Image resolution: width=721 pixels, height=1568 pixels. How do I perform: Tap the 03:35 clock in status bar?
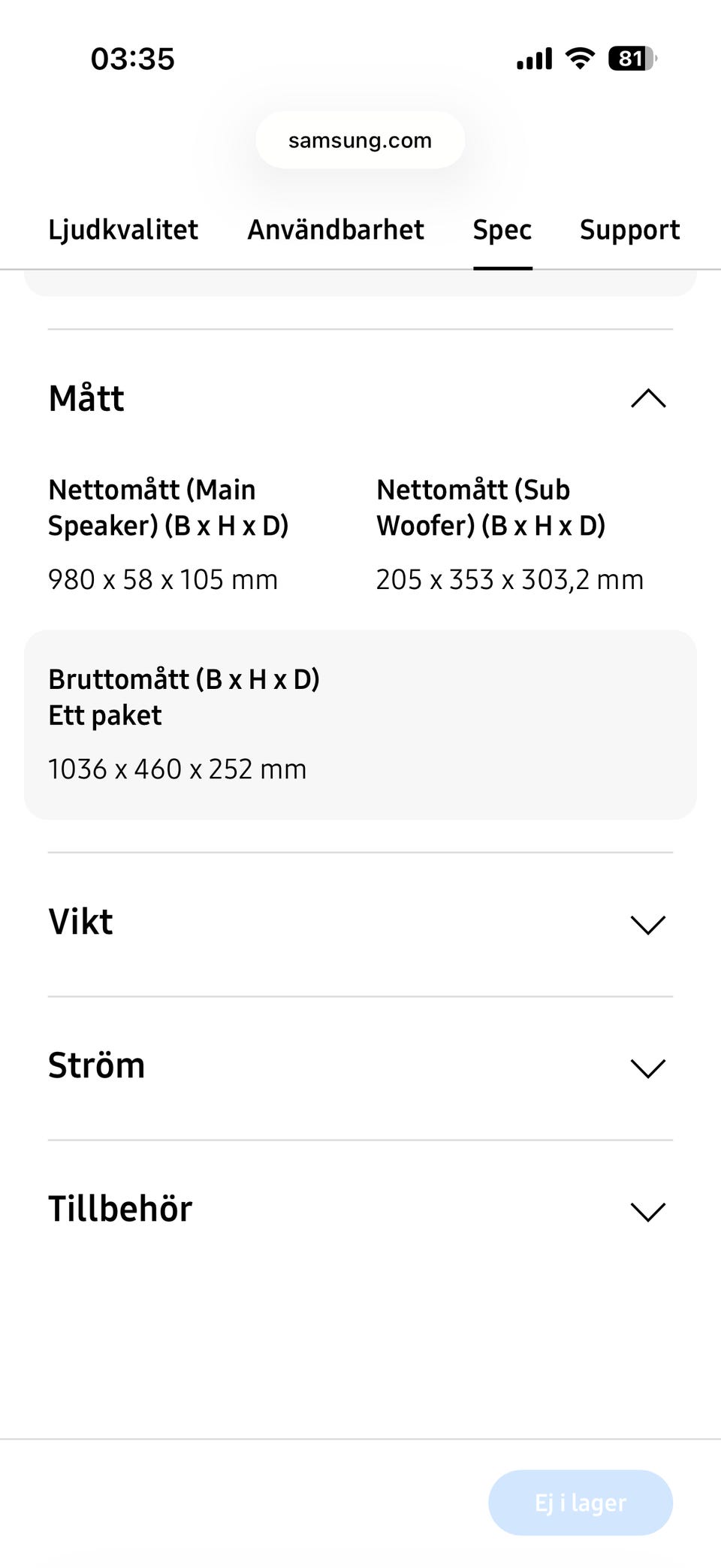click(x=133, y=59)
